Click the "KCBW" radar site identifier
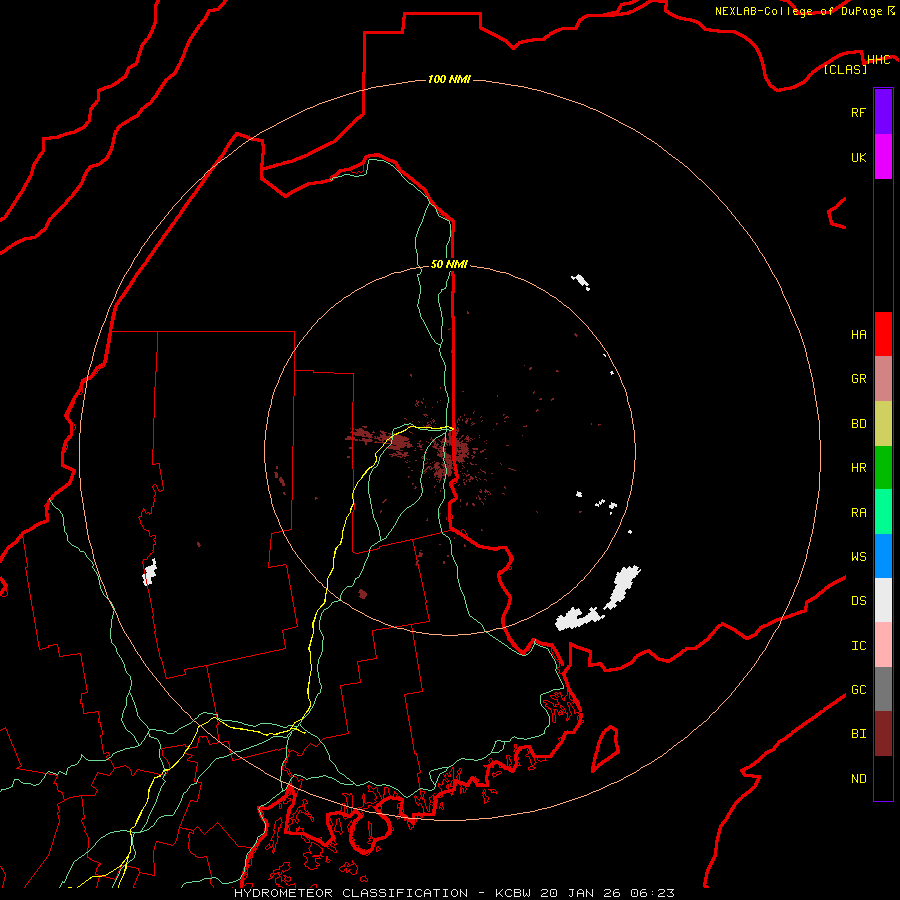The width and height of the screenshot is (900, 900). click(513, 893)
